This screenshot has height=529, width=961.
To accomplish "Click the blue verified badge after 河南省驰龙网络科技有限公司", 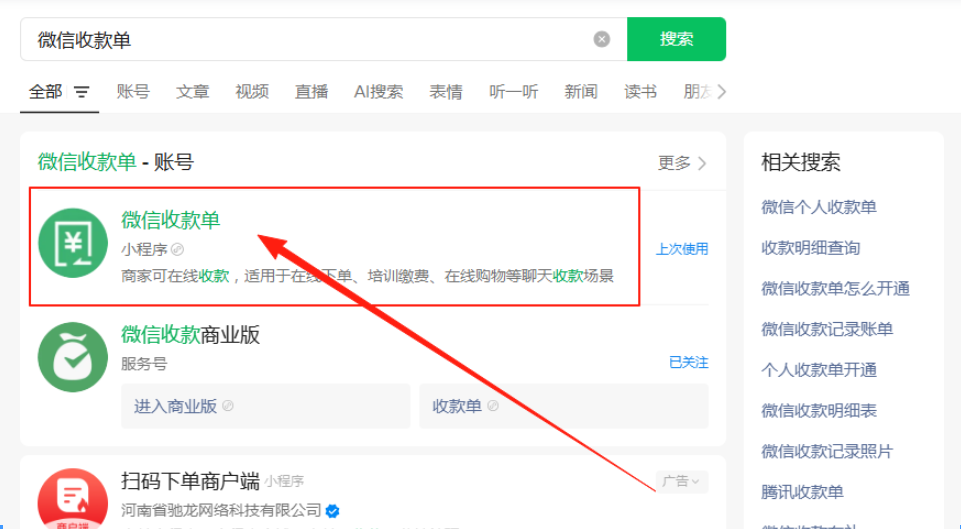I will click(x=332, y=511).
